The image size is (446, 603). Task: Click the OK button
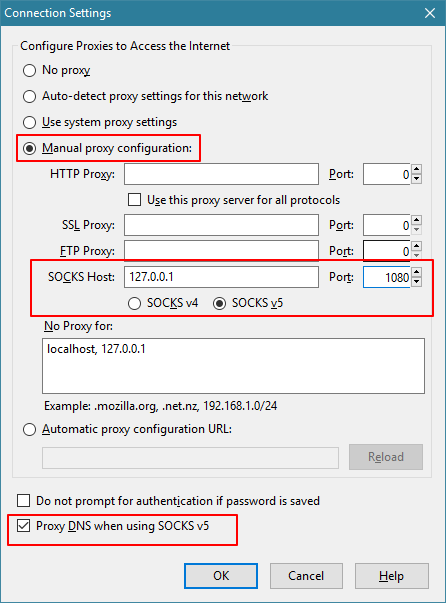click(x=221, y=576)
